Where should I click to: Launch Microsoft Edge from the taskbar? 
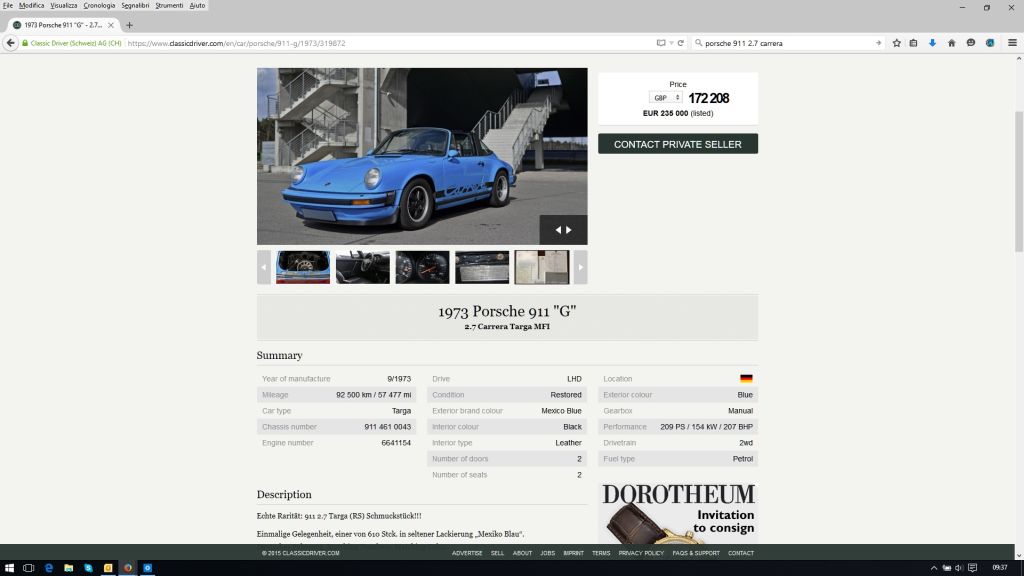click(49, 568)
